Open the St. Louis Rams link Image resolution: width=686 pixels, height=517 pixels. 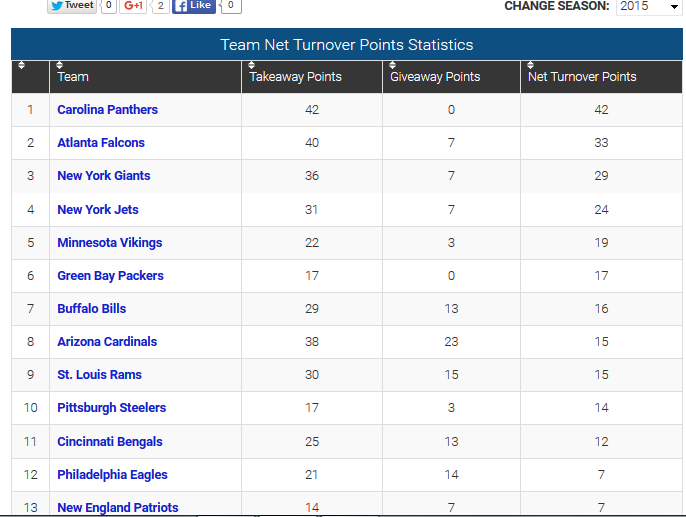100,375
